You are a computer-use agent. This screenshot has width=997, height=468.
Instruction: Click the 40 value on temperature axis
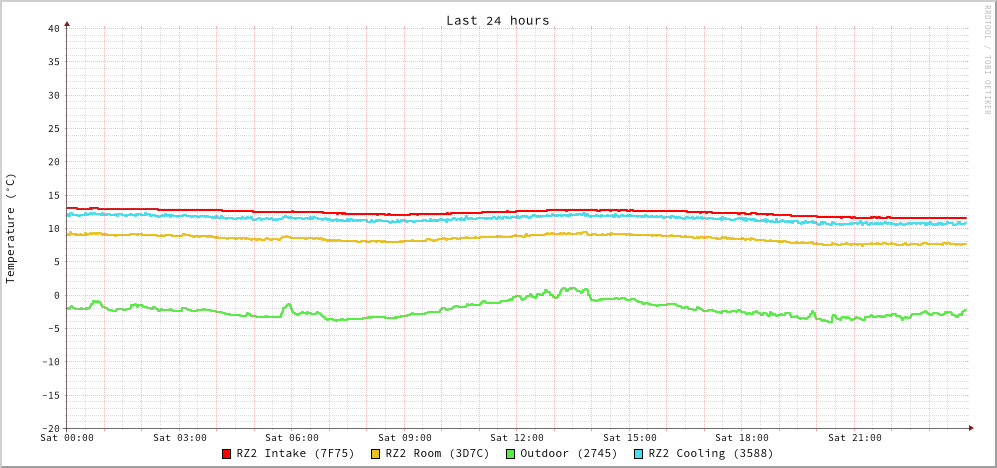coord(53,28)
